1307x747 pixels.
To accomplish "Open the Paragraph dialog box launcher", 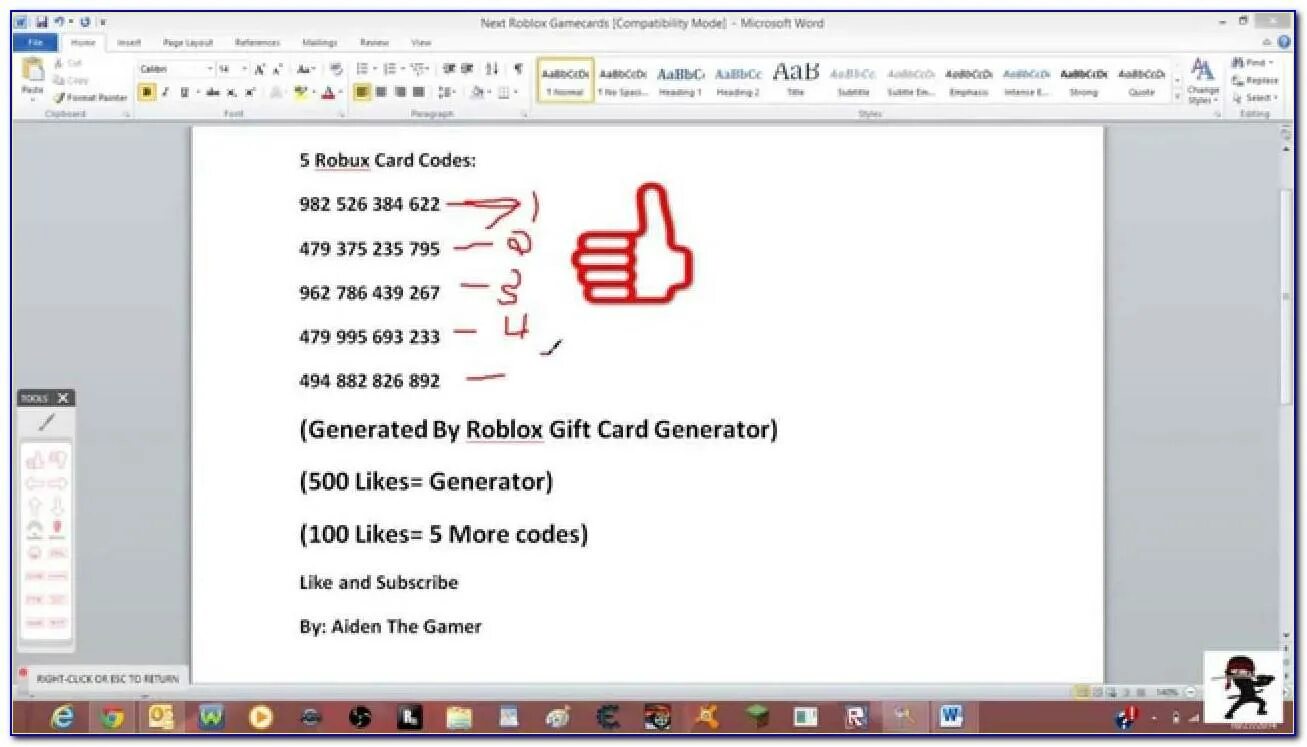I will tap(524, 115).
